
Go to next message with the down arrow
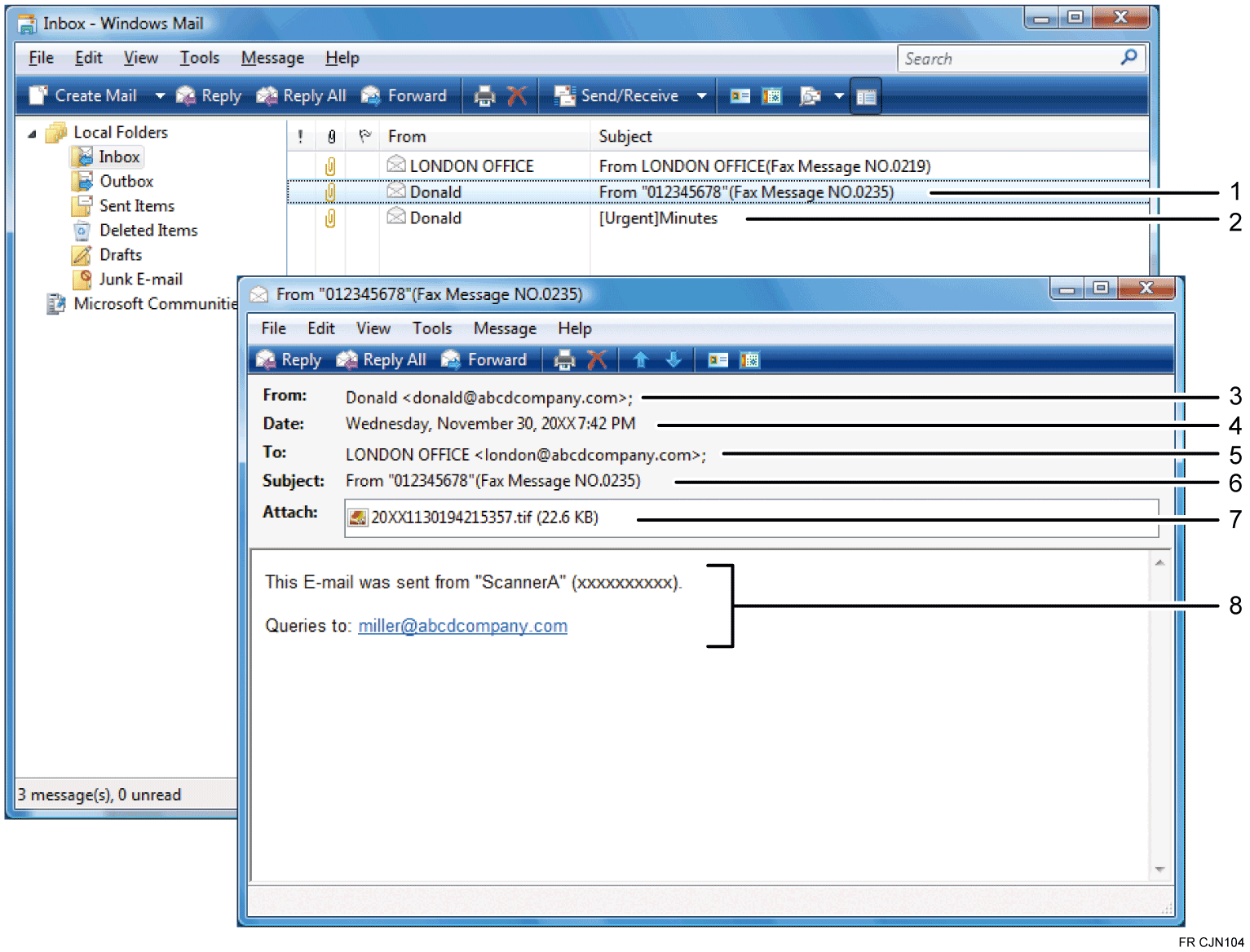tap(674, 359)
